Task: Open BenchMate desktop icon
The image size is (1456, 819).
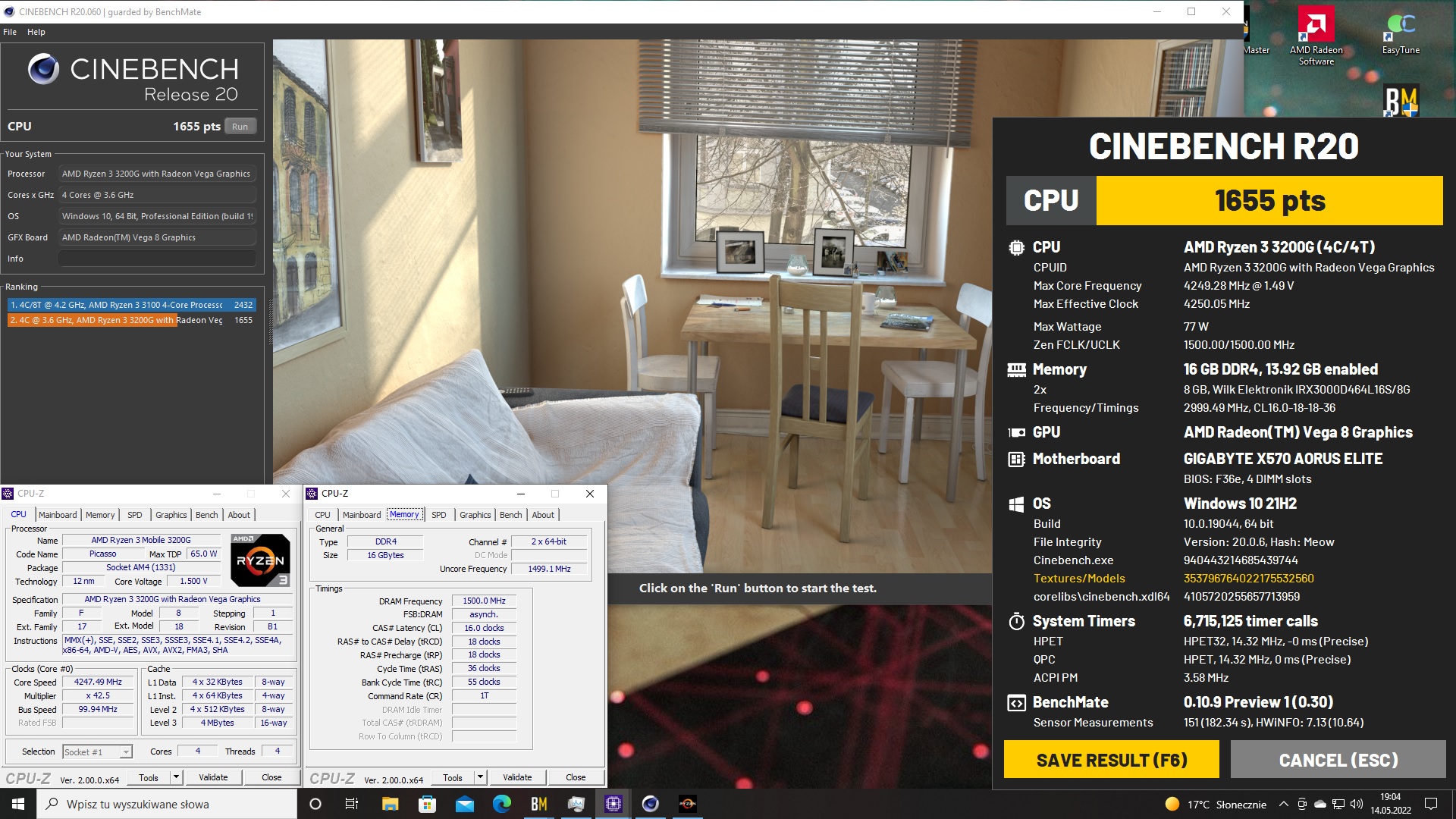Action: tap(1401, 101)
